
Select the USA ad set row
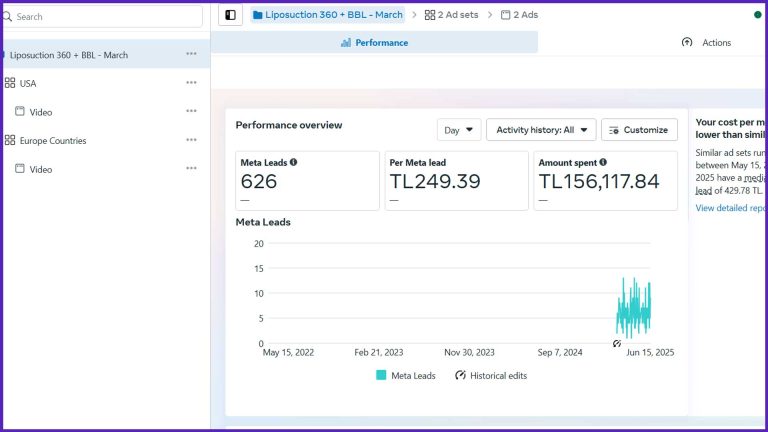tap(106, 83)
